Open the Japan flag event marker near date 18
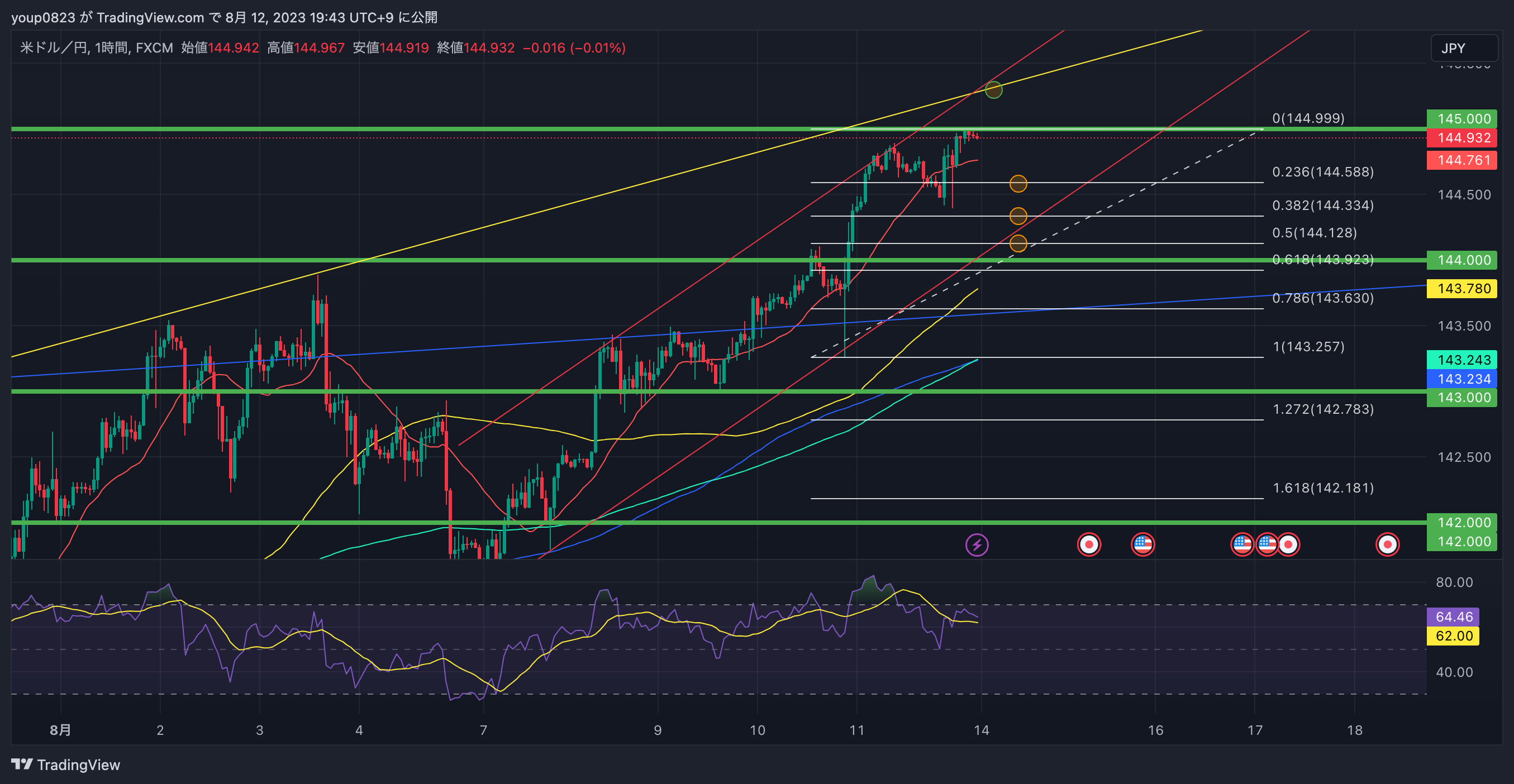This screenshot has height=784, width=1514. click(x=1388, y=544)
